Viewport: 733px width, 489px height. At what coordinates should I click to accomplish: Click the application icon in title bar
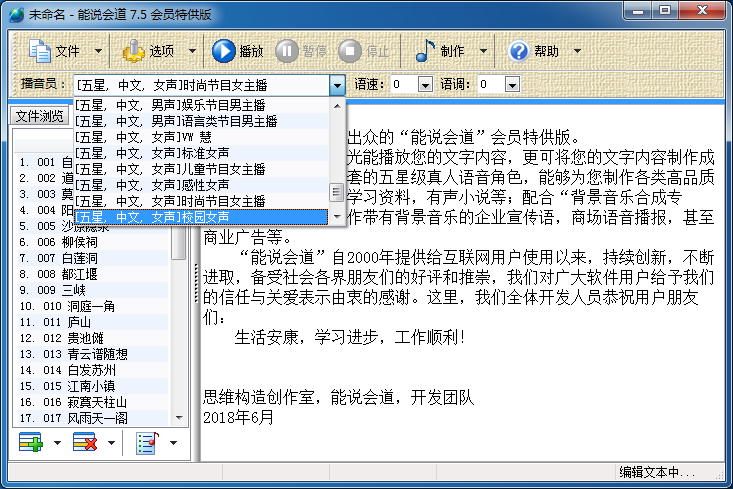[16, 14]
